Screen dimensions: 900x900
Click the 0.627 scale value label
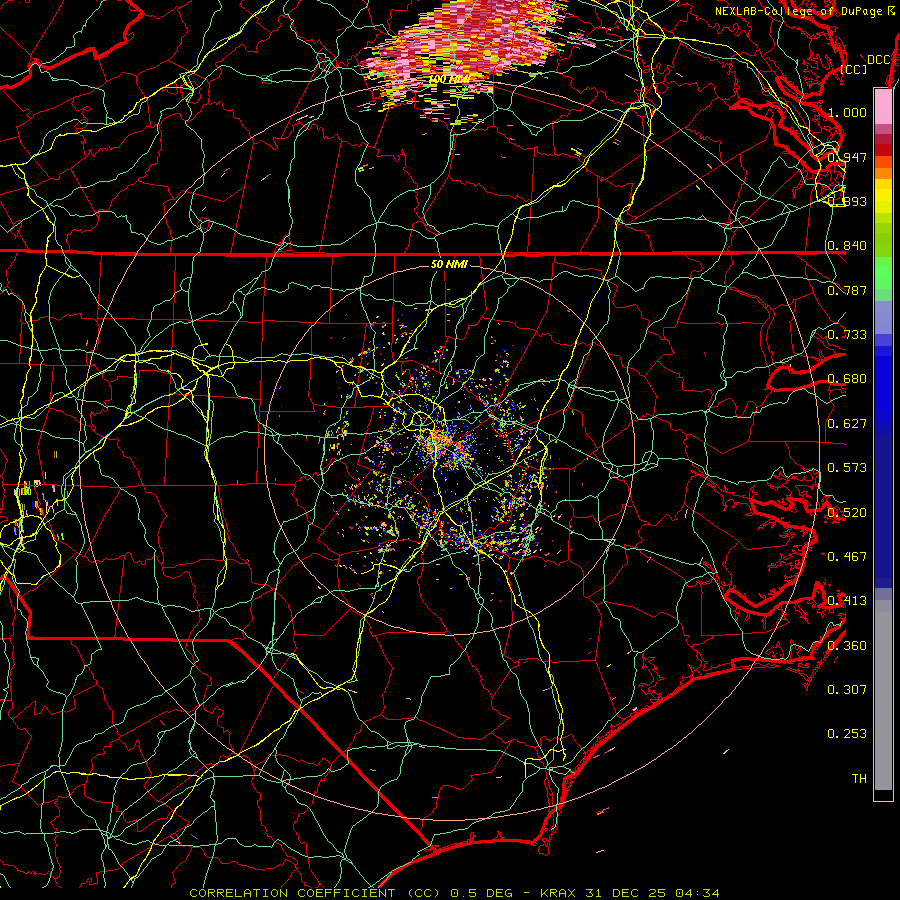(x=847, y=423)
